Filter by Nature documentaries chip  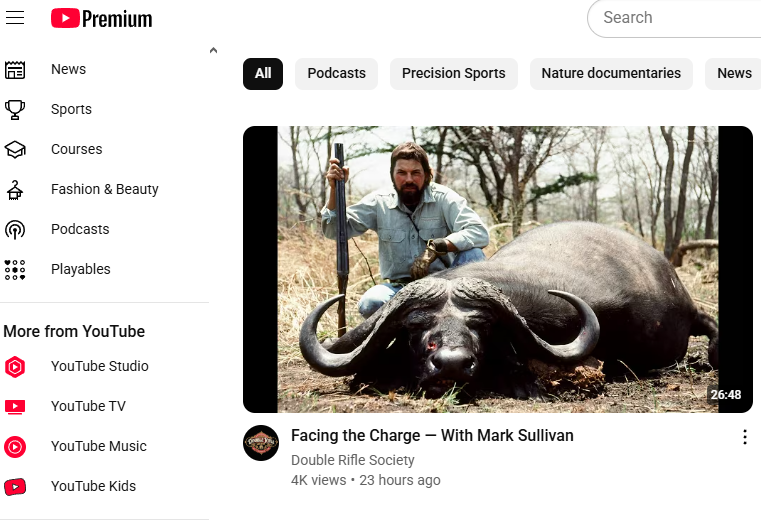(x=610, y=73)
